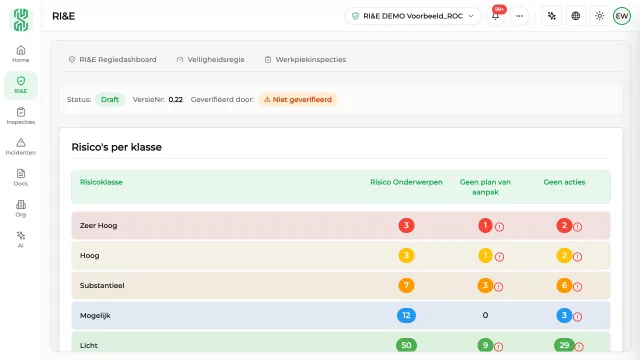Go to Home in the sidebar
Viewport: 640px width, 360px height.
21,54
